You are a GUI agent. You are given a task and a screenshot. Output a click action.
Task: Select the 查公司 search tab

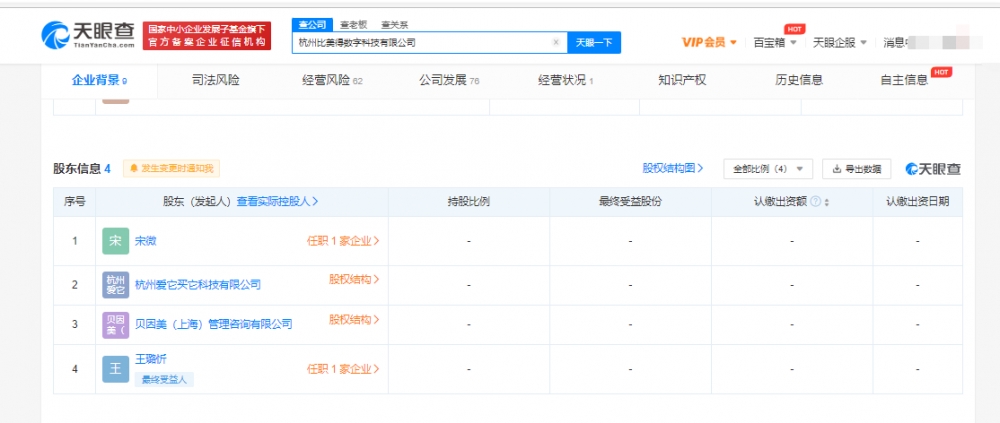tap(312, 25)
